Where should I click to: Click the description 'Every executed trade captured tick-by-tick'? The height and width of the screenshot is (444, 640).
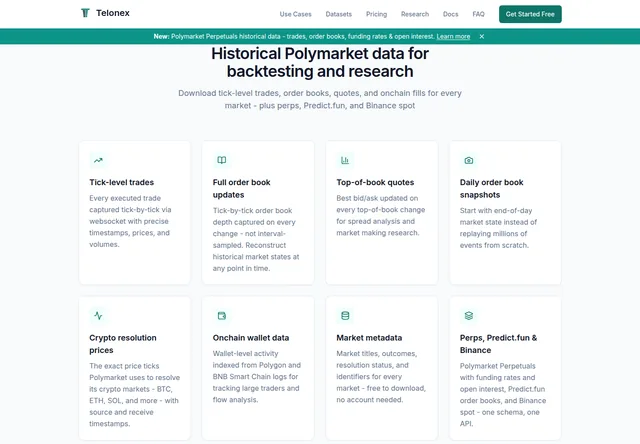click(x=130, y=221)
